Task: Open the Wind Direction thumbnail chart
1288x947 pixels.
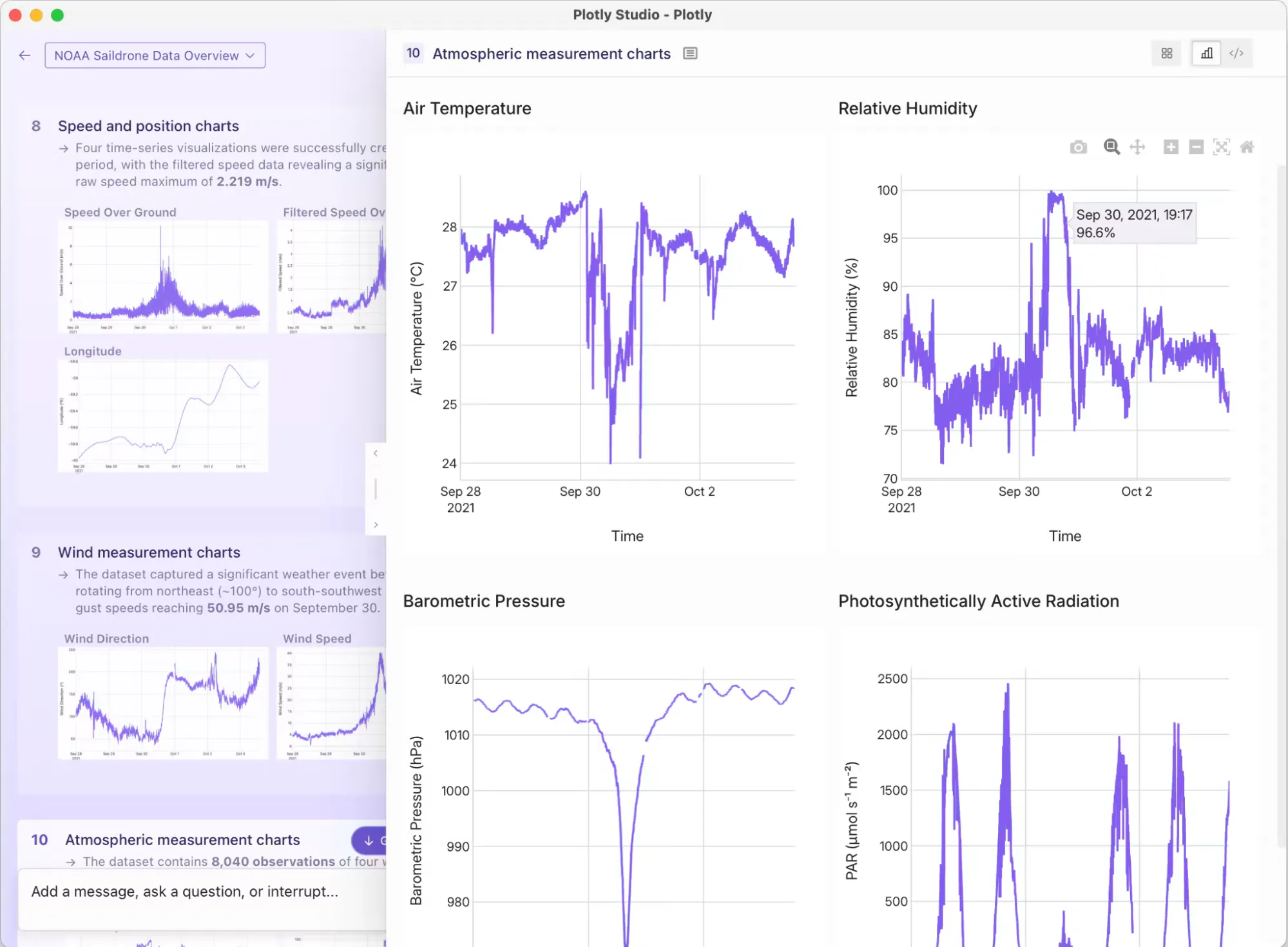Action: pyautogui.click(x=163, y=703)
